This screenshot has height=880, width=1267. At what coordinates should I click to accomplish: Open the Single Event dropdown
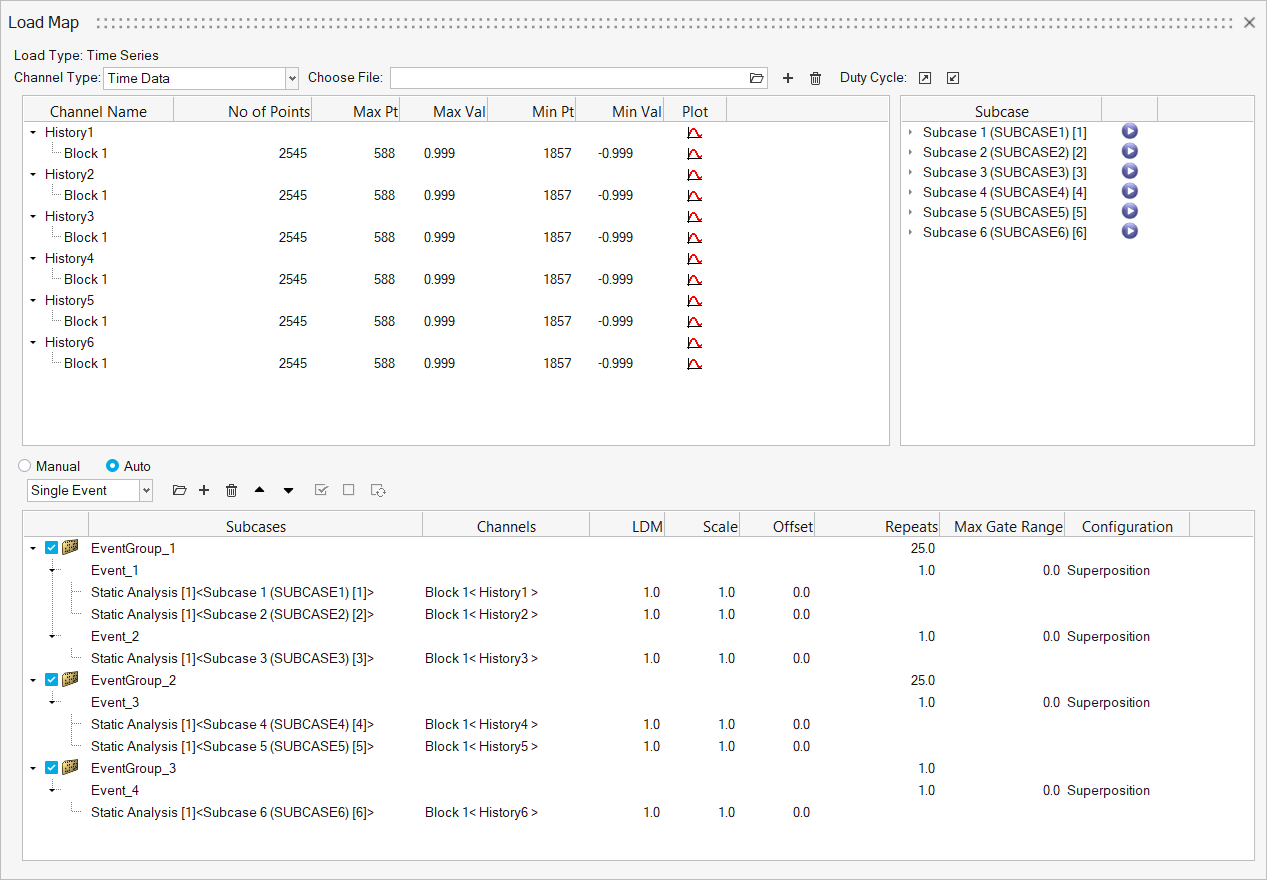[x=146, y=490]
